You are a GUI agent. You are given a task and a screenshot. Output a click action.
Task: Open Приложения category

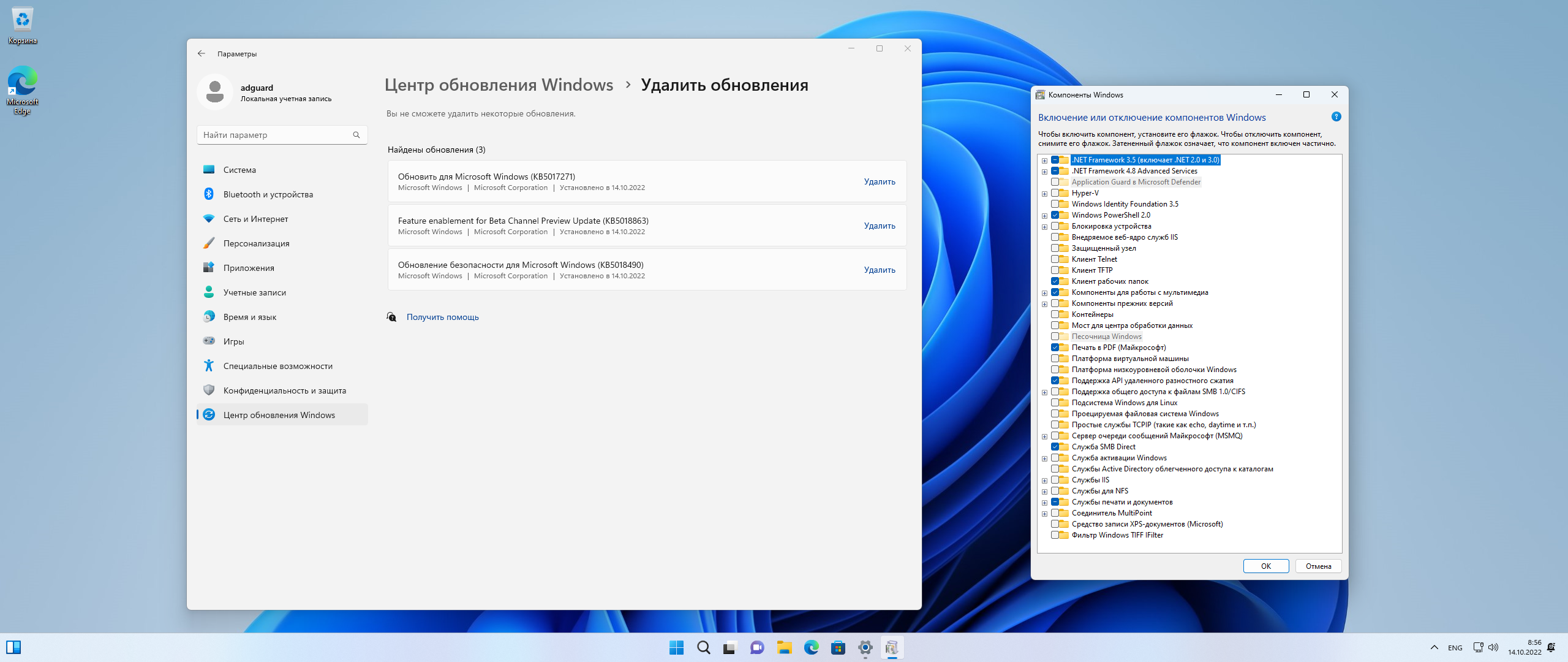pos(282,268)
